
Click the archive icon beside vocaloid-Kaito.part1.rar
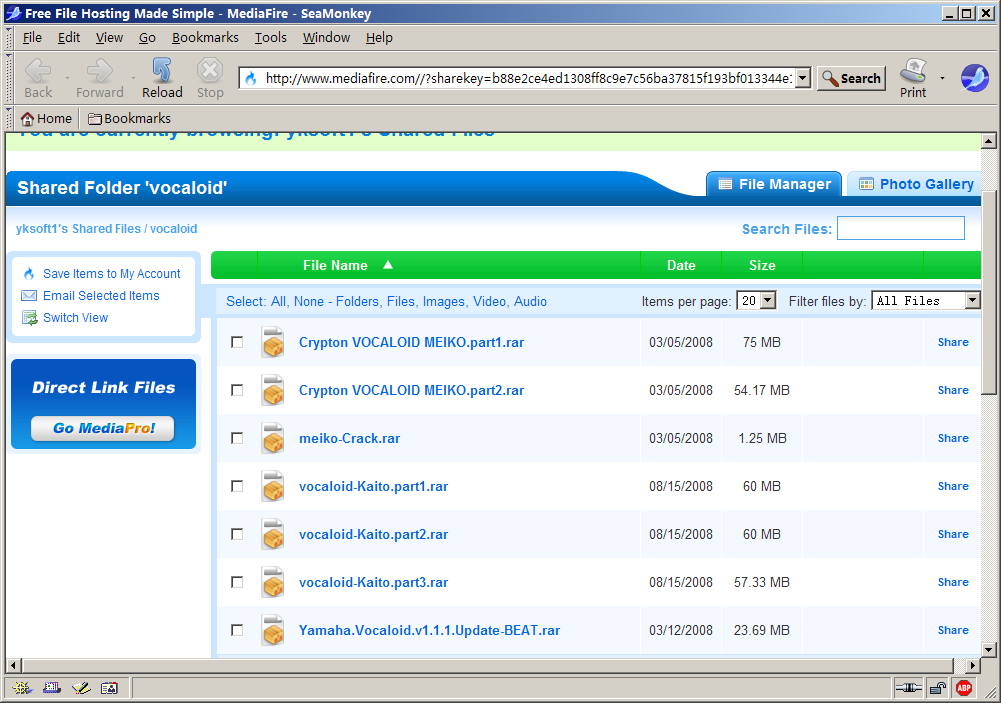(x=273, y=486)
